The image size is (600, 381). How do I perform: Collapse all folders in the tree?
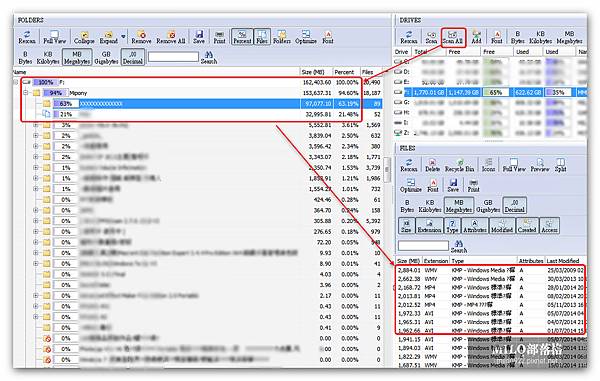(x=84, y=37)
